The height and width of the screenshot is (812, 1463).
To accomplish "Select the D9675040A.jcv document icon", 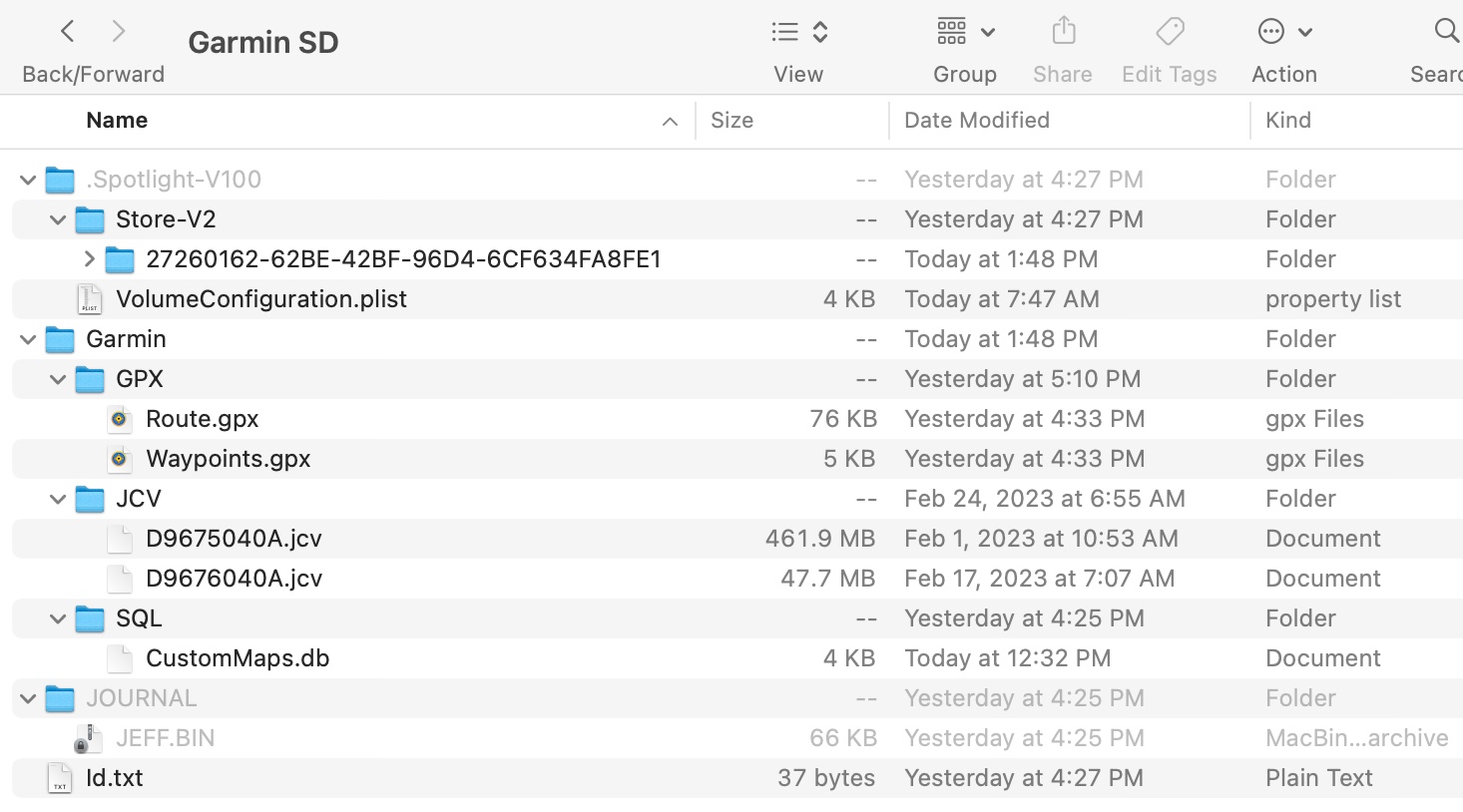I will click(120, 539).
